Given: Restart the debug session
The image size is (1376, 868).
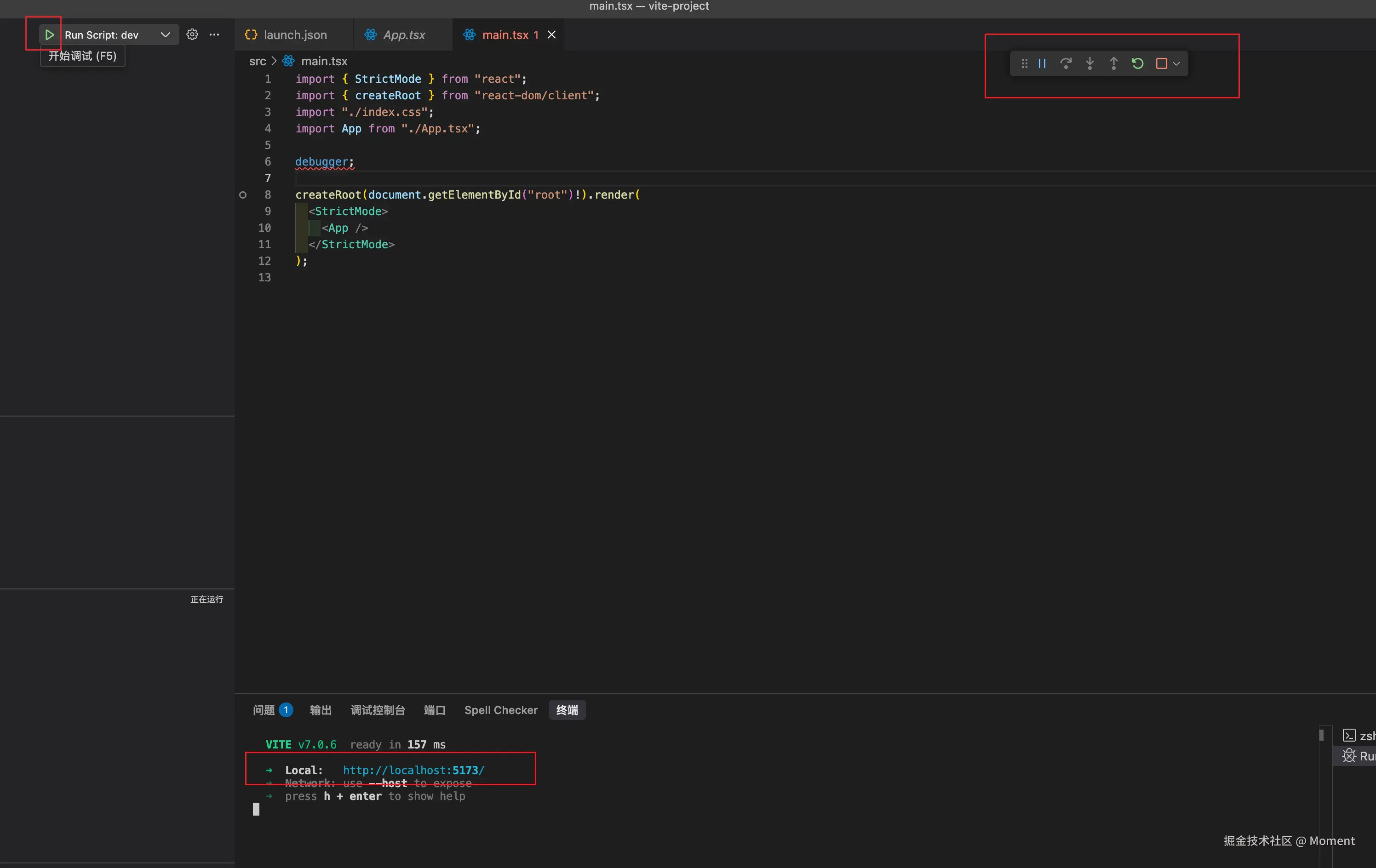Looking at the screenshot, I should tap(1137, 63).
